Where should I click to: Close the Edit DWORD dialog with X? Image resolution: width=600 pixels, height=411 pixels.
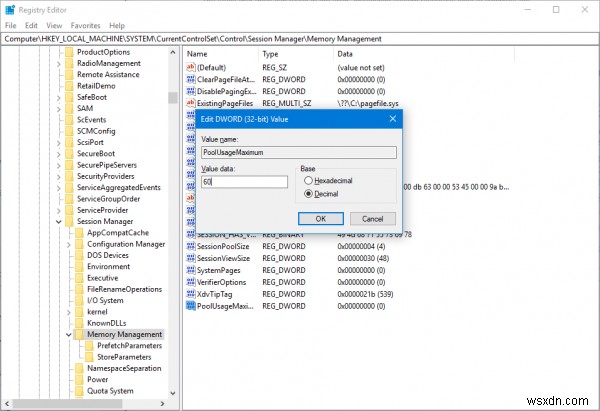click(x=393, y=119)
